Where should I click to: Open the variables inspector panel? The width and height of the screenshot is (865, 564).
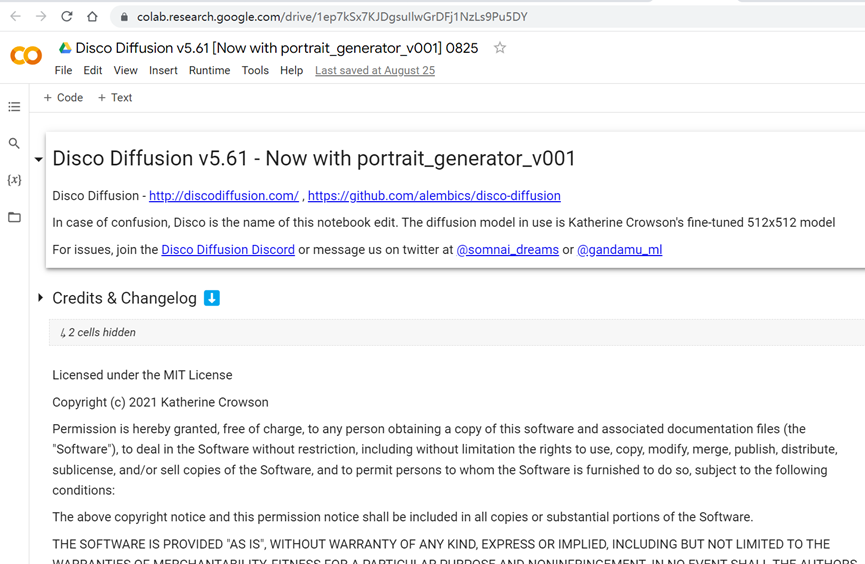click(x=14, y=180)
